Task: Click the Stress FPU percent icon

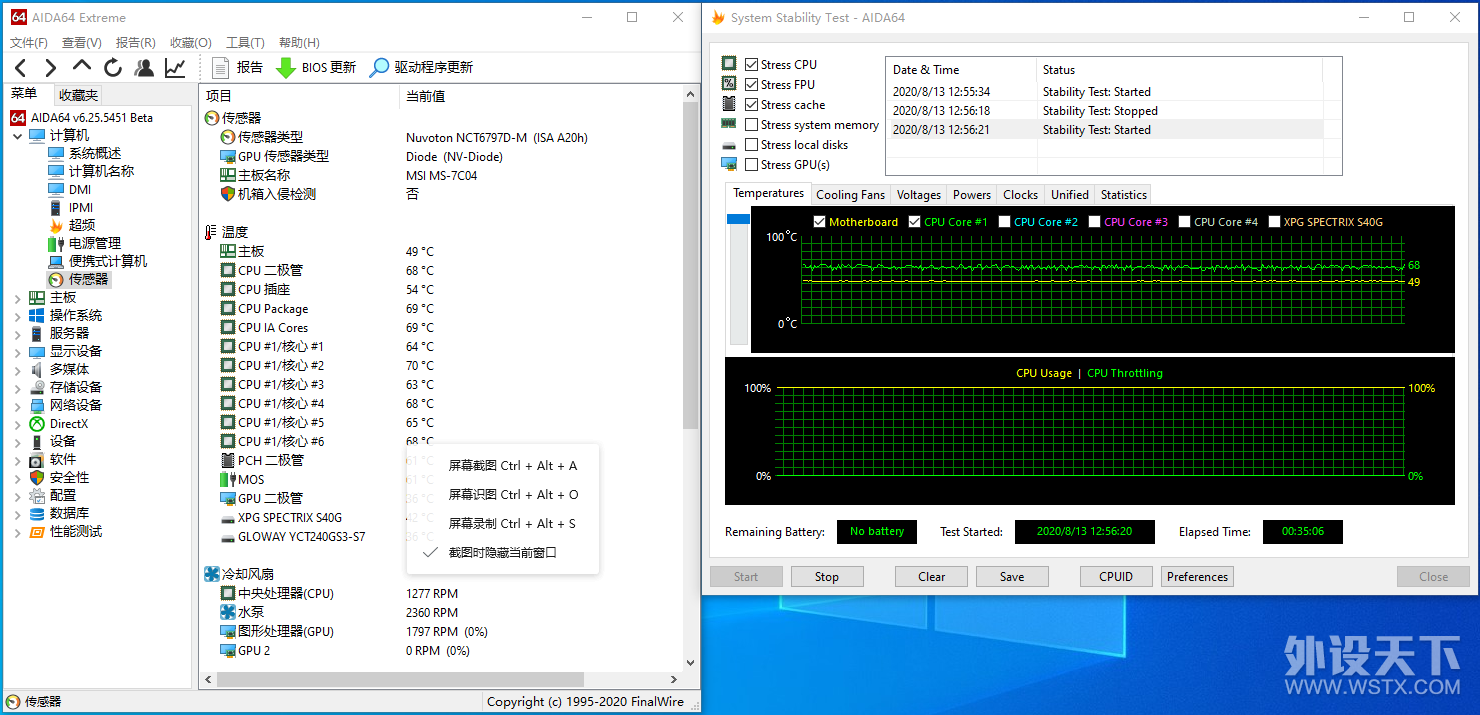Action: click(729, 84)
